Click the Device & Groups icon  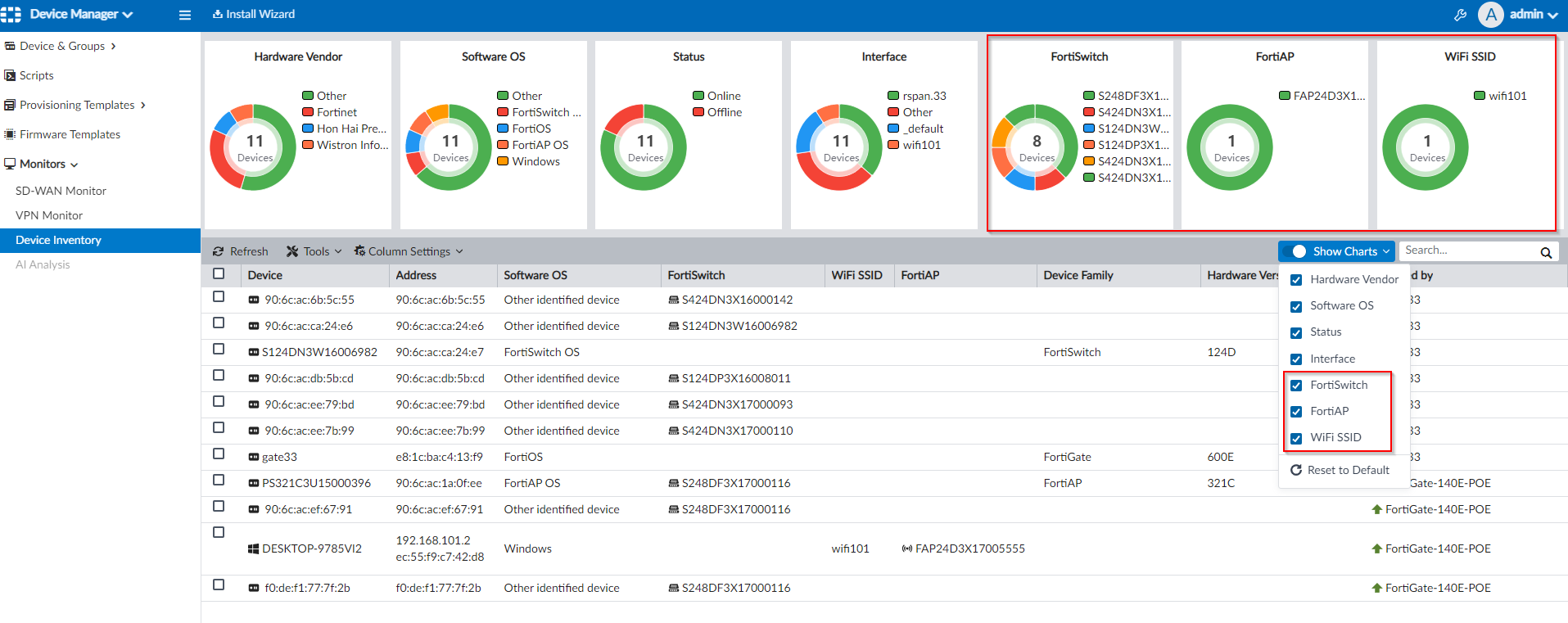tap(10, 46)
